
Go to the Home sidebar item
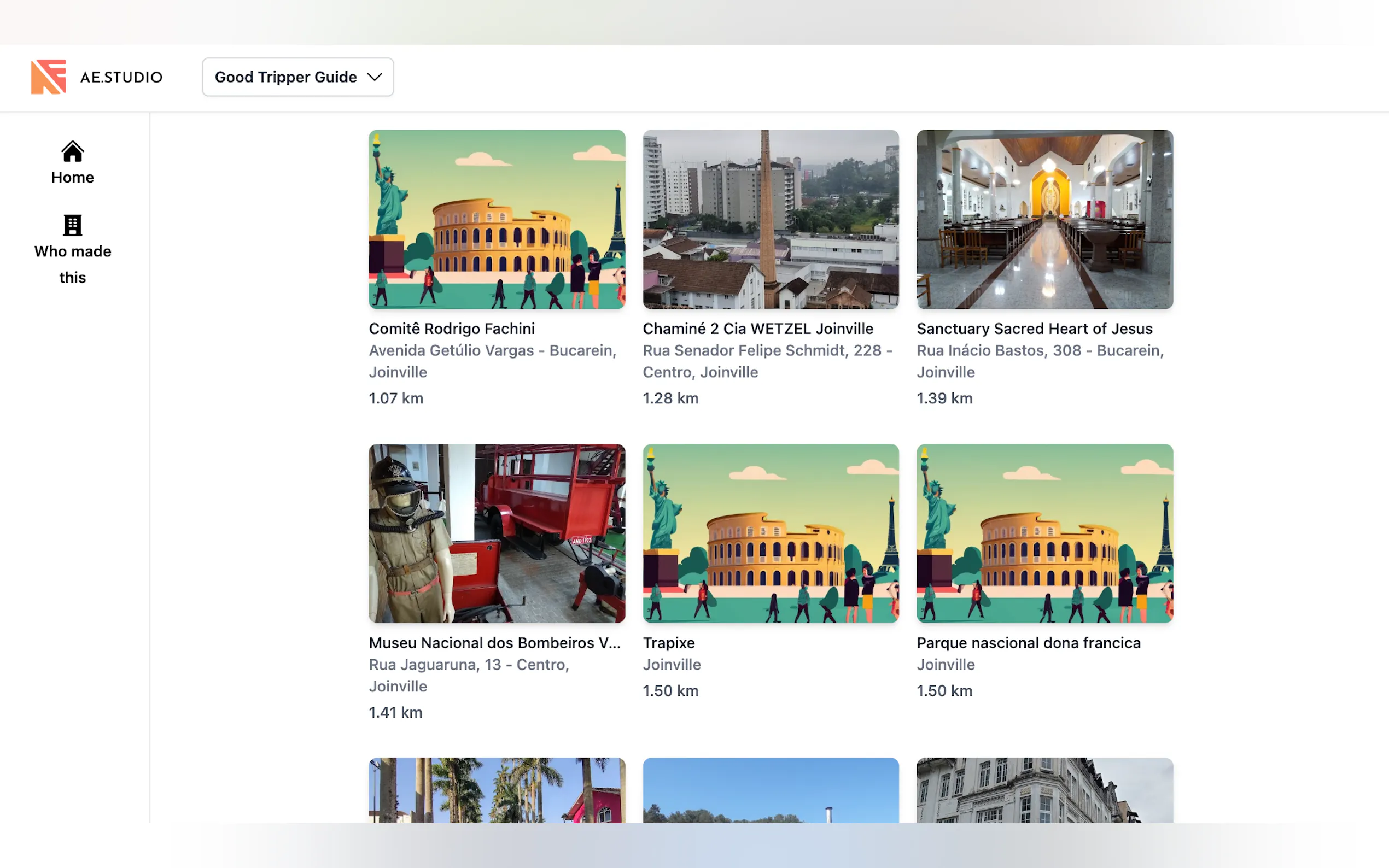click(72, 177)
